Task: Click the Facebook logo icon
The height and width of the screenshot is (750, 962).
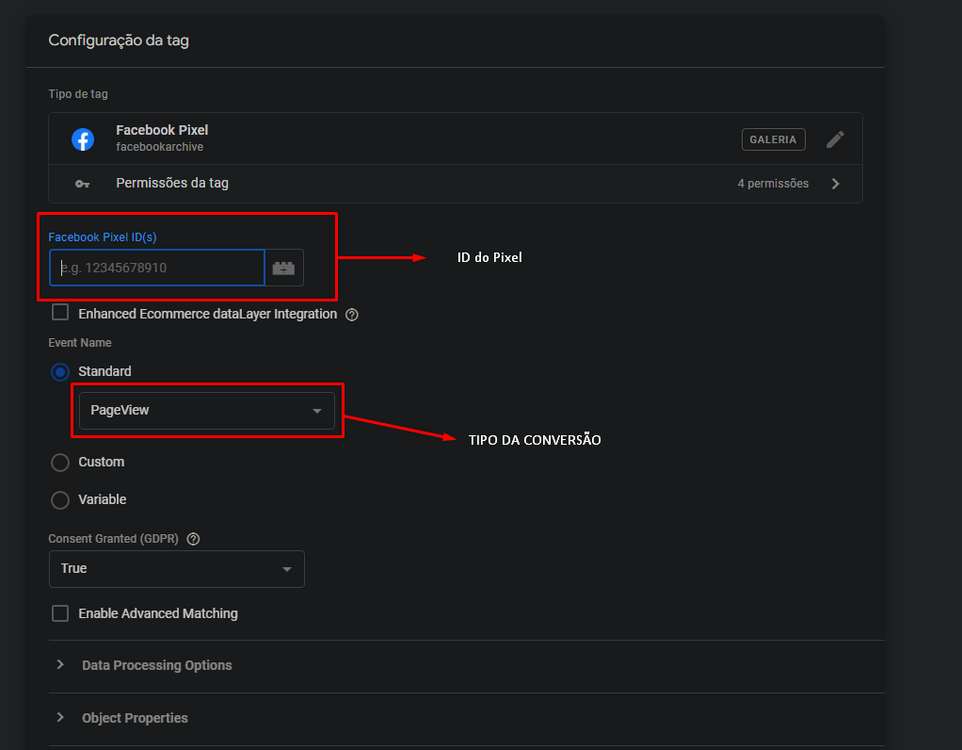Action: [83, 139]
